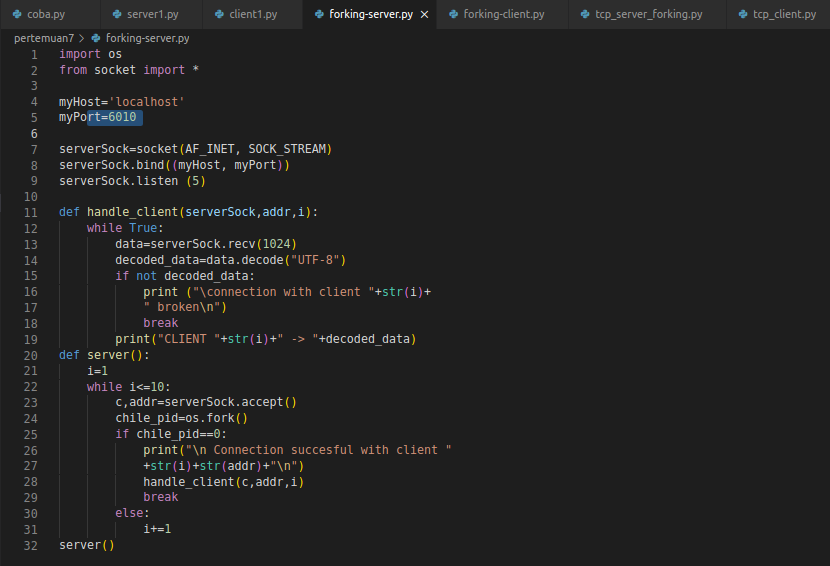Click decoded_data=data.decode("UTF-8") line
Screen dimensions: 830x566
point(231,259)
